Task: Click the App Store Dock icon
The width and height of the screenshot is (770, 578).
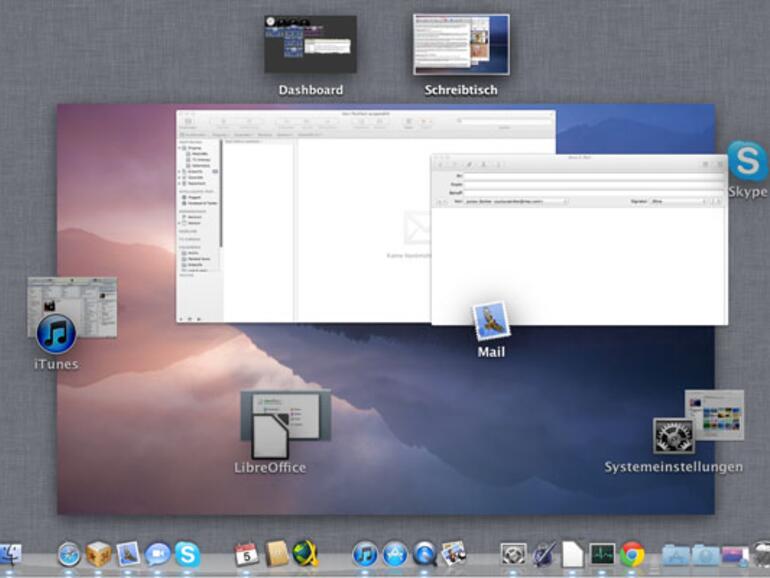Action: coord(395,554)
